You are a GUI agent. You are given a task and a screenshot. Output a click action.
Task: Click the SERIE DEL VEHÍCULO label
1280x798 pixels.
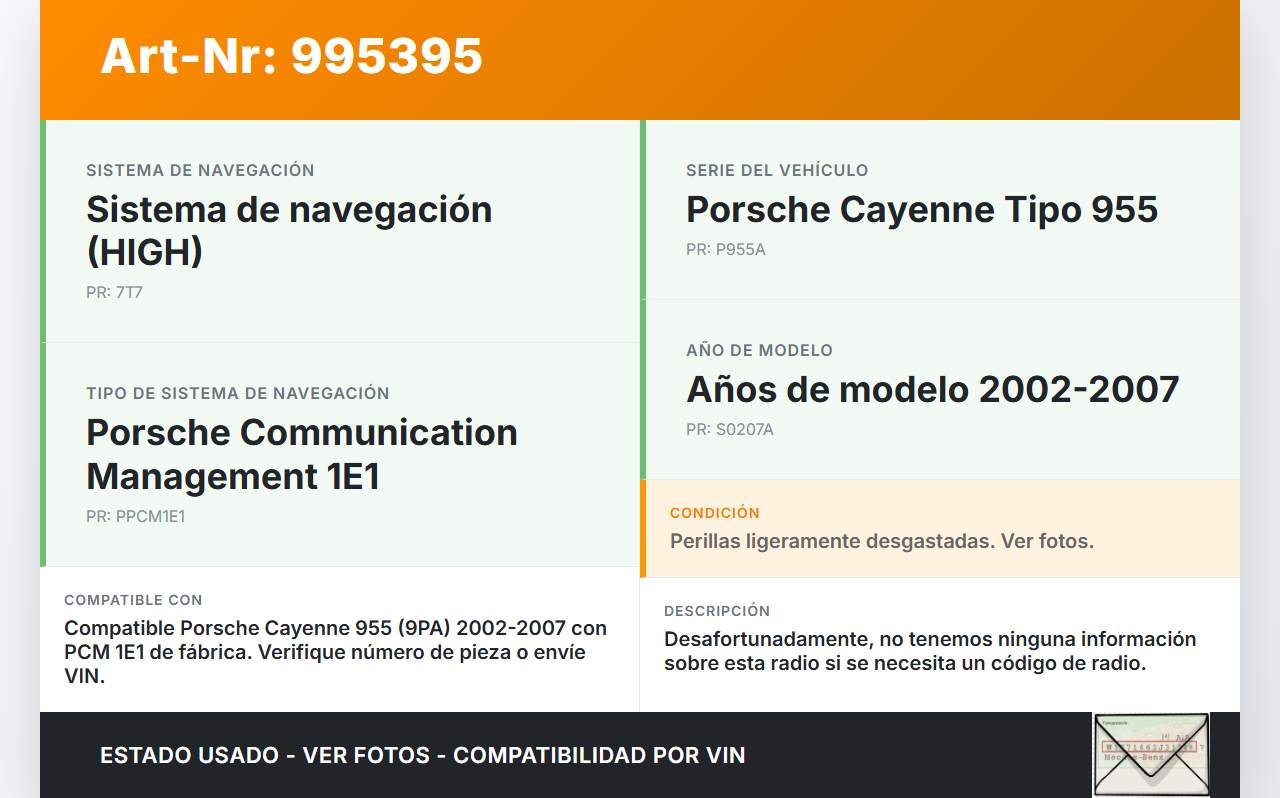[x=776, y=171]
